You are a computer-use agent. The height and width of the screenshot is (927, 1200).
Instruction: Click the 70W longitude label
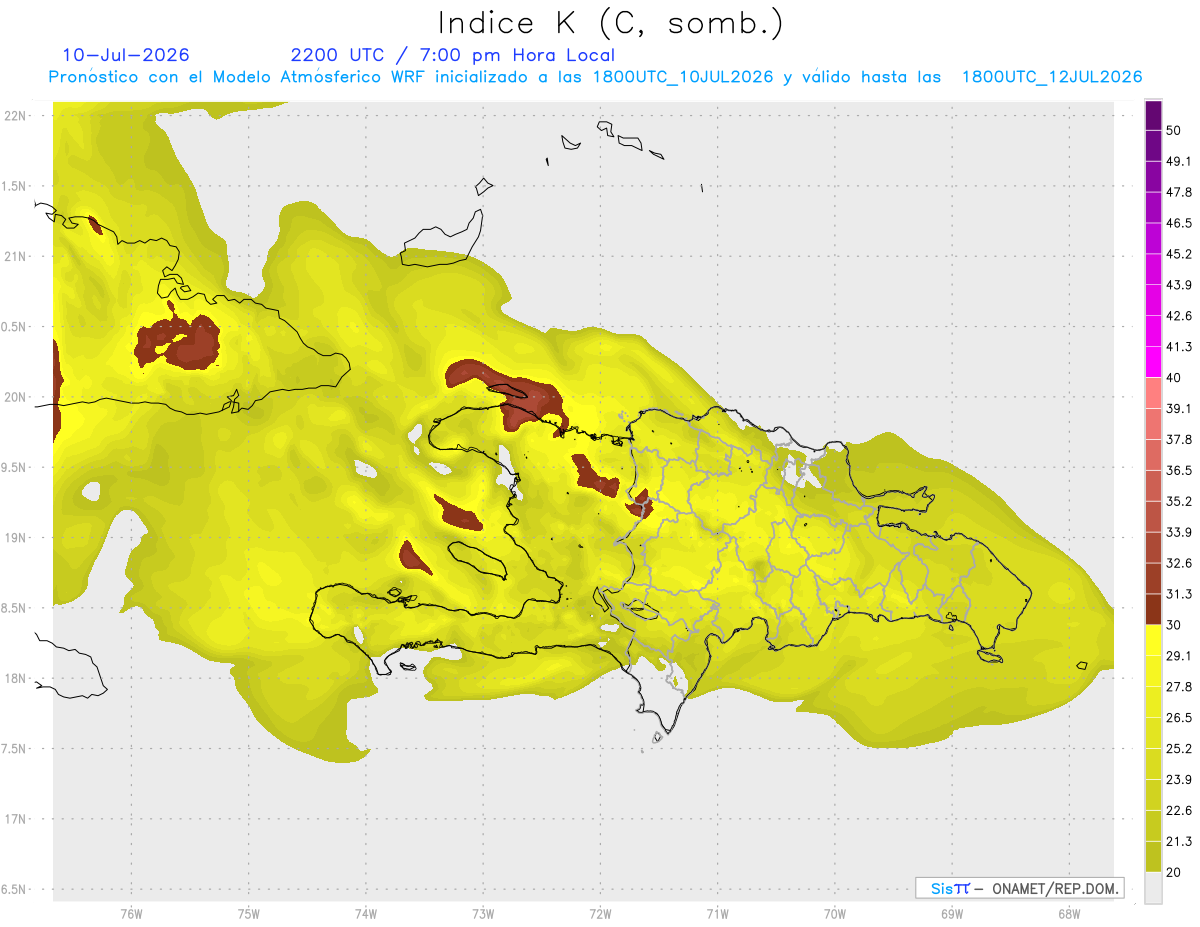[835, 913]
